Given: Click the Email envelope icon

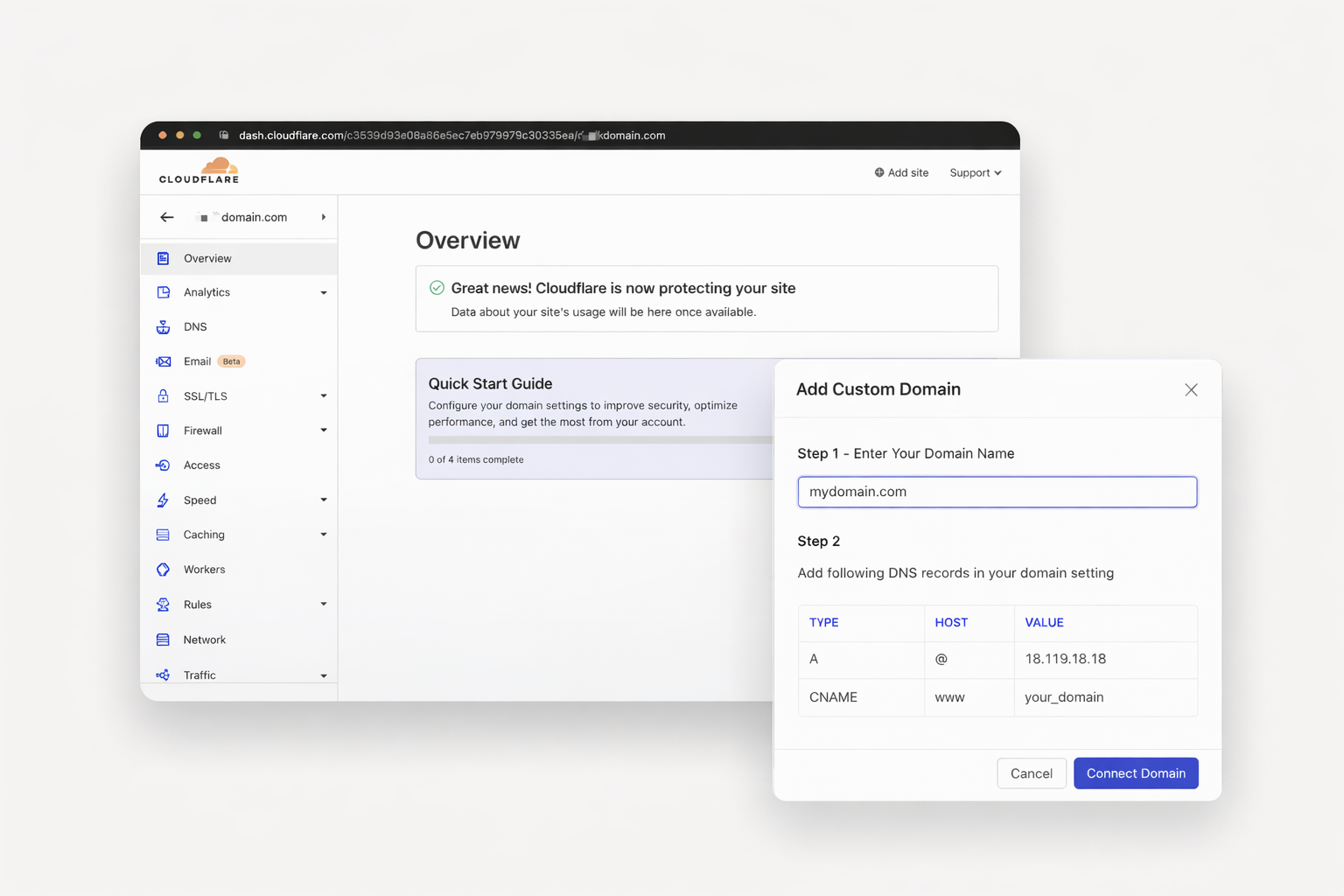Looking at the screenshot, I should [x=163, y=361].
